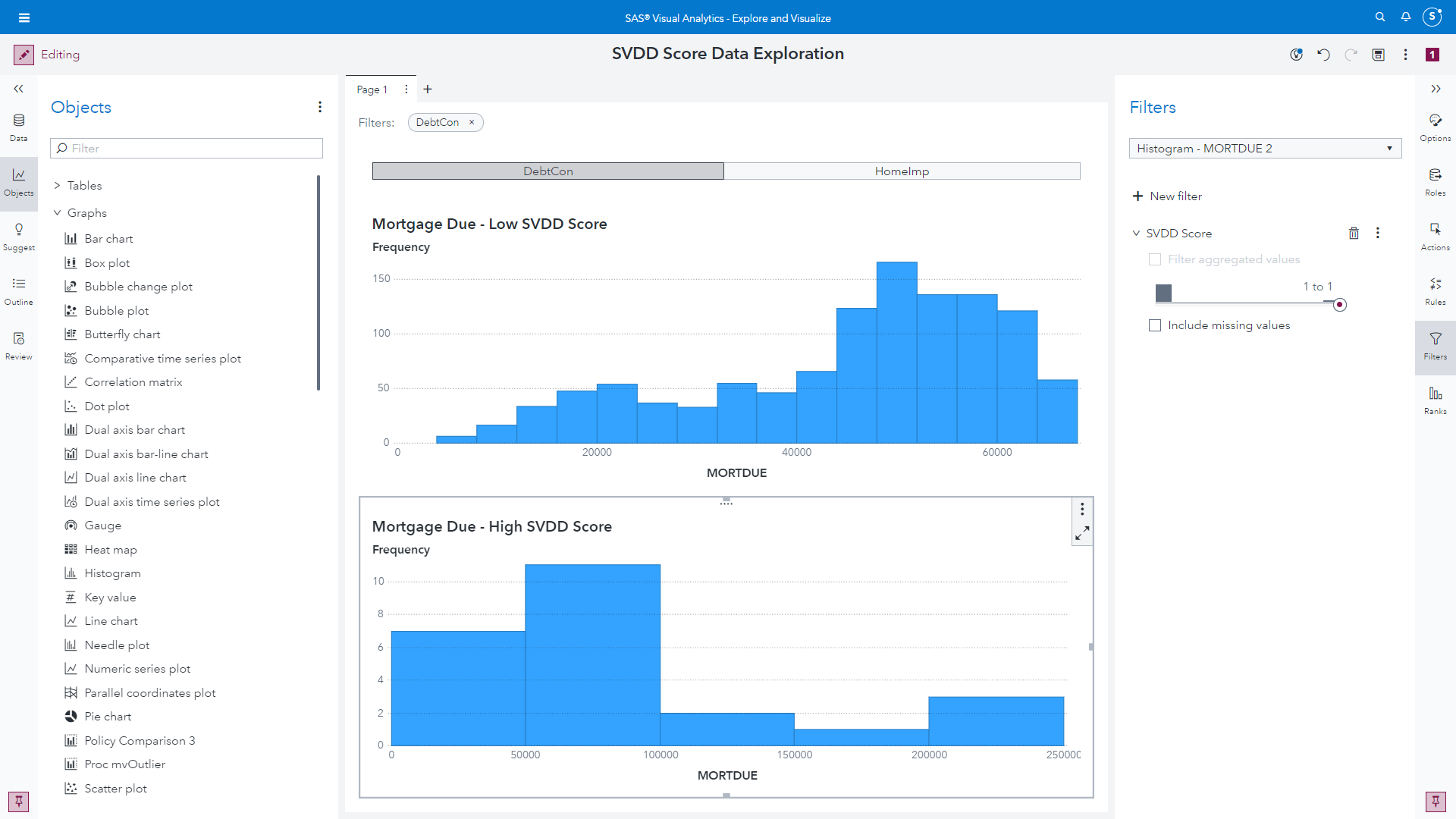Maximize the High SVDD Score histogram
Viewport: 1456px width, 819px height.
click(1082, 534)
